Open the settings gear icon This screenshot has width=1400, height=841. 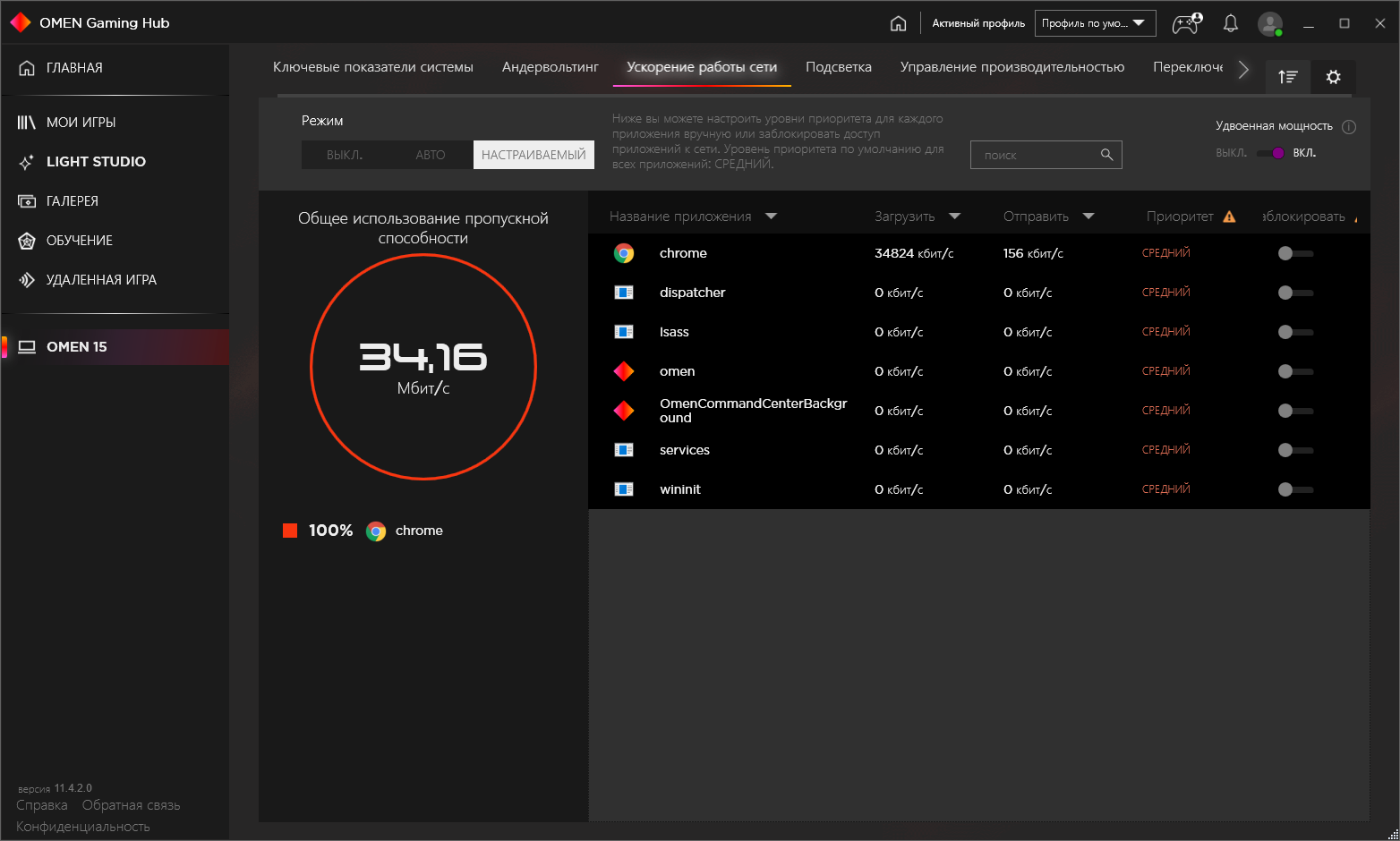click(1334, 77)
